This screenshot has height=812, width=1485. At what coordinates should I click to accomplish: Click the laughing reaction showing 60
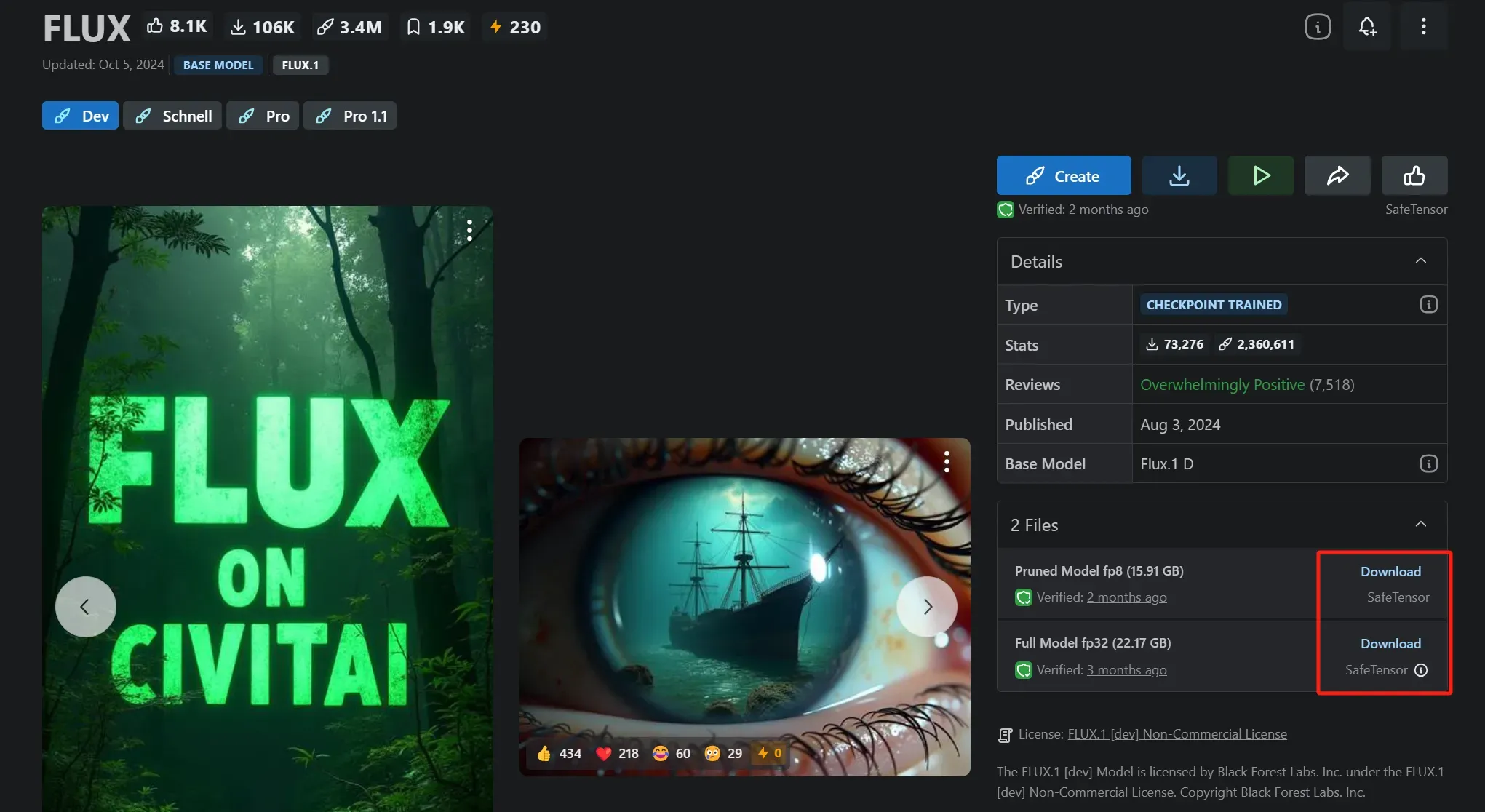[672, 753]
